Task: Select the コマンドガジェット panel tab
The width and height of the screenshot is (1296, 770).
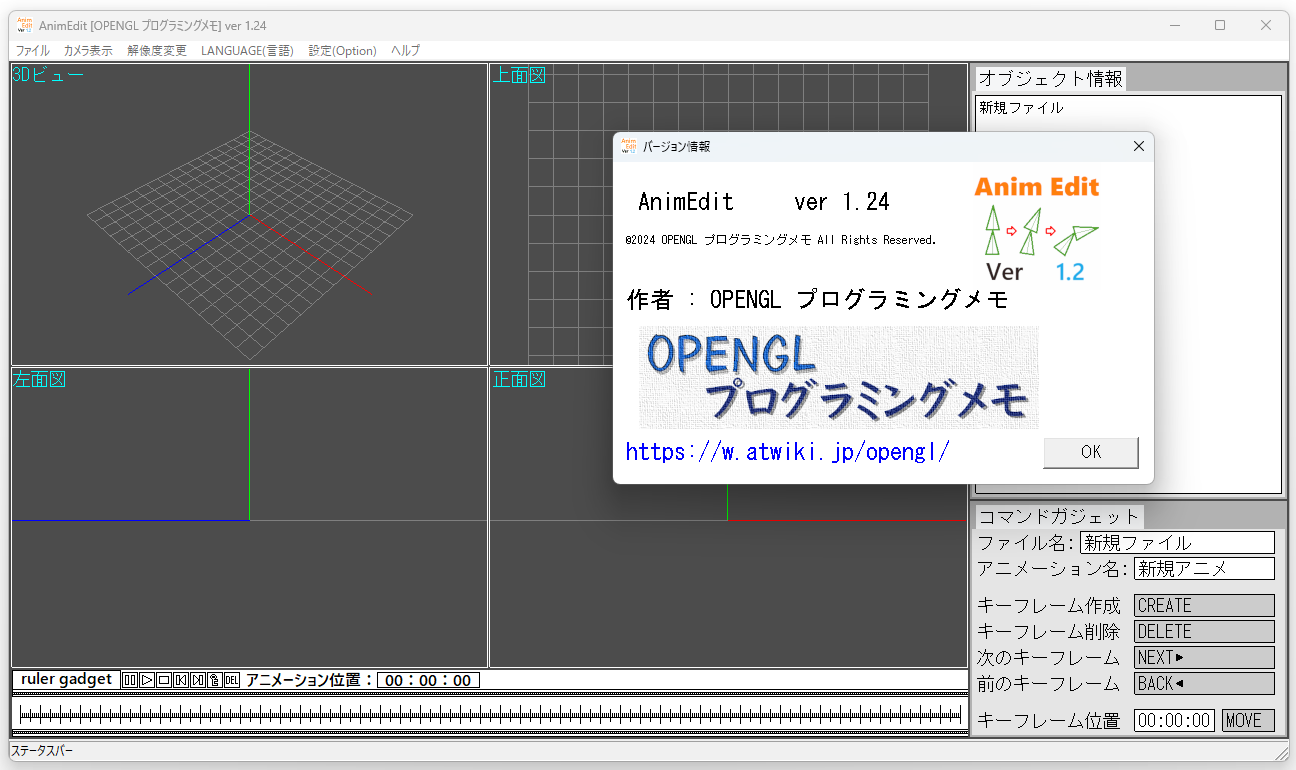Action: click(x=1059, y=517)
